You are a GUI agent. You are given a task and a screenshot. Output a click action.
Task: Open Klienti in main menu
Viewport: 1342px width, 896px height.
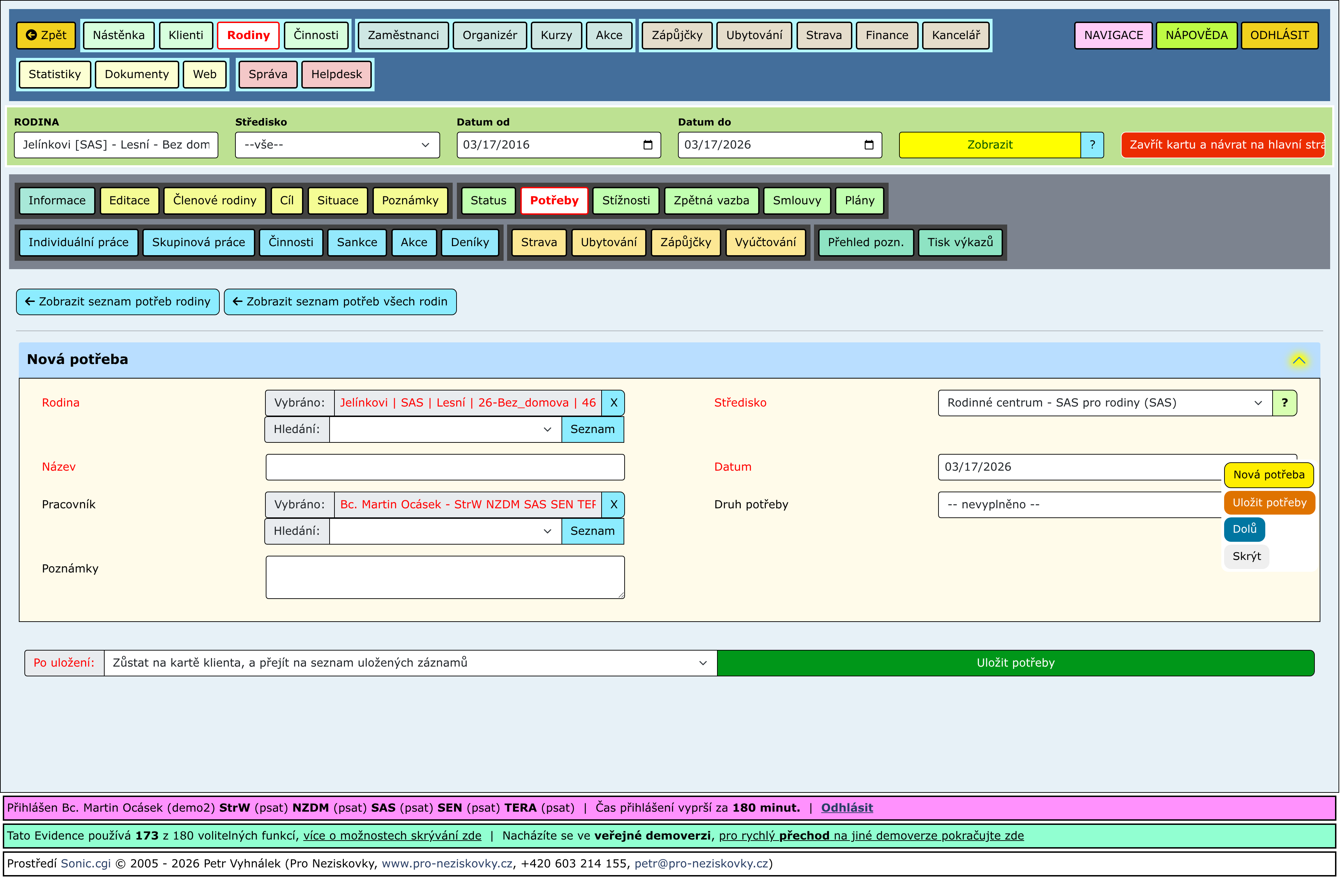(186, 36)
